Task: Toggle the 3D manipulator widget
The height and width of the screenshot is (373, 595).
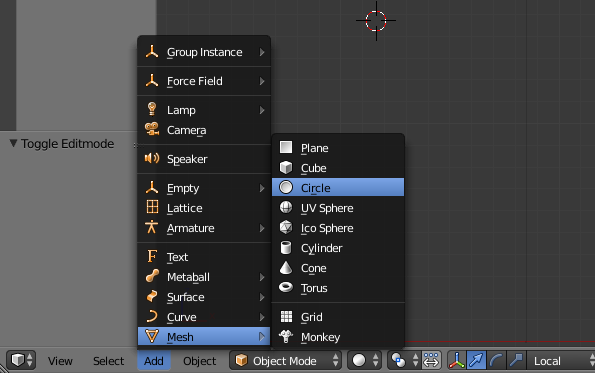Action: [456, 360]
